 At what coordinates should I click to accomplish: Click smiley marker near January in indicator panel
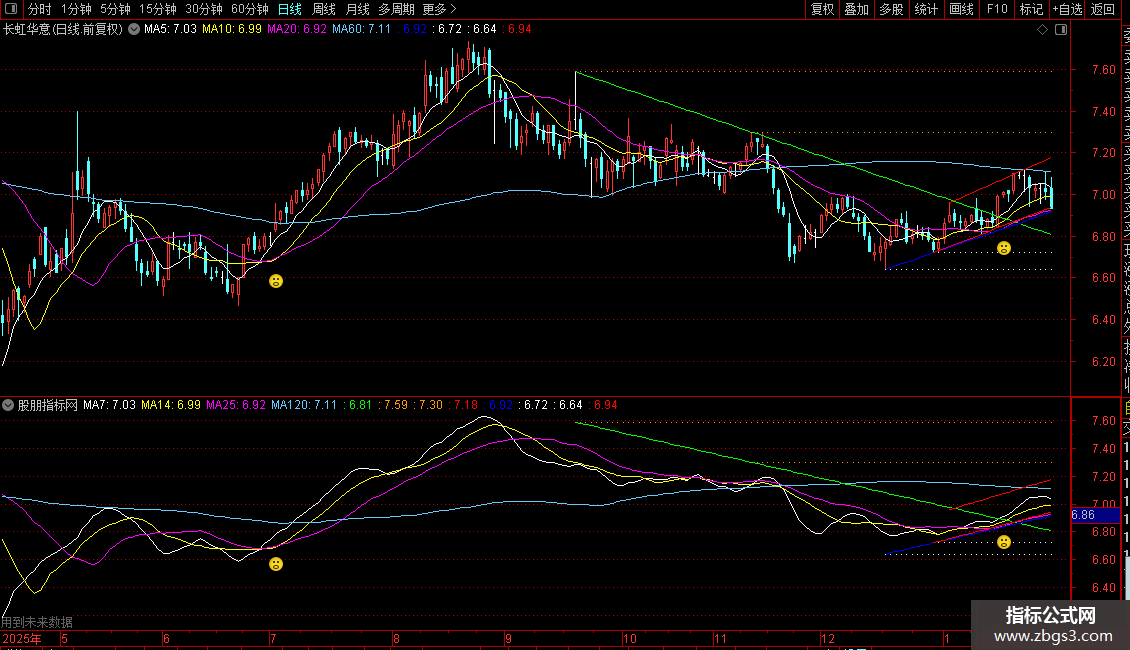[1004, 542]
